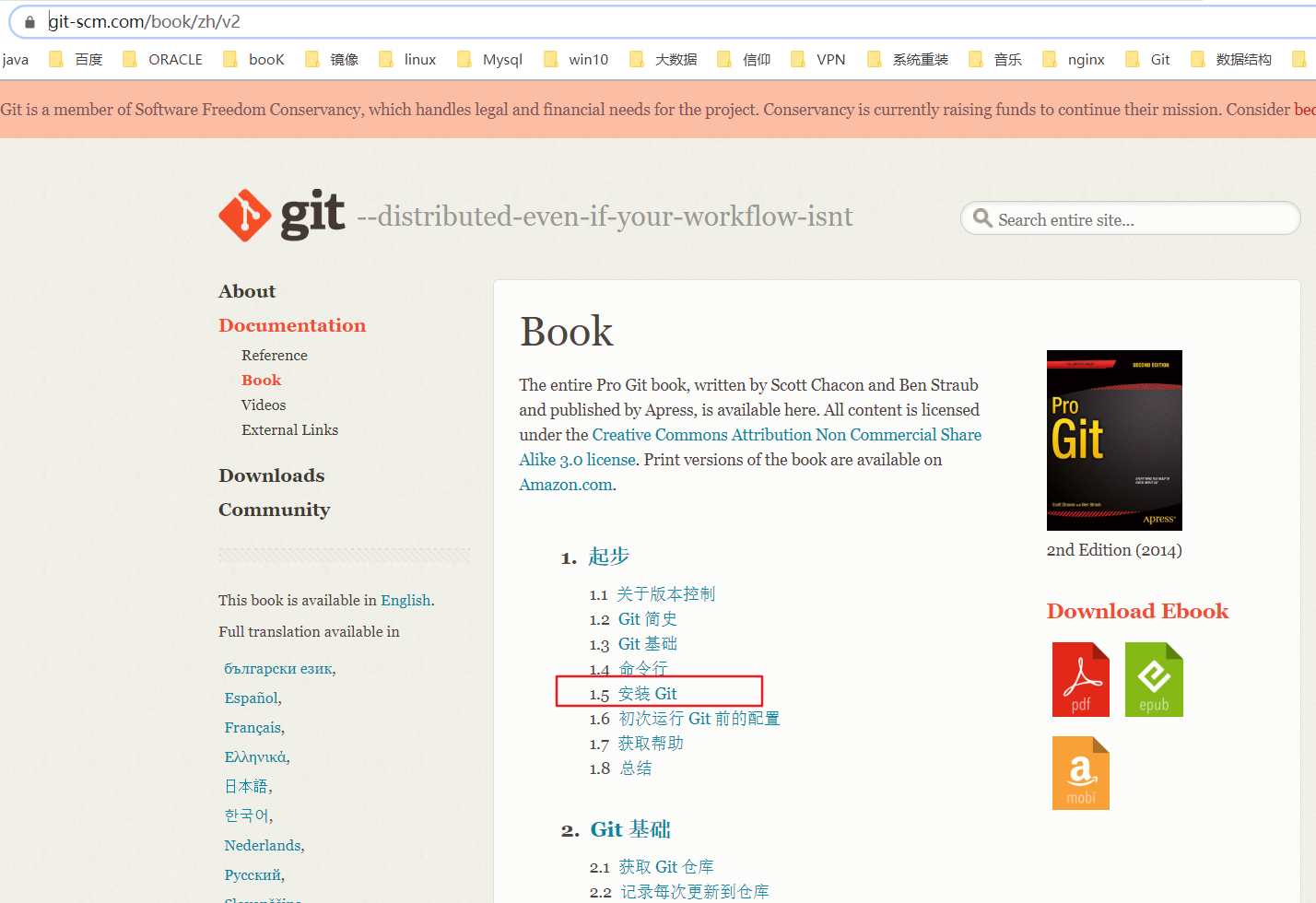Open section 1.4 命令行
Image resolution: width=1316 pixels, height=903 pixels.
pyautogui.click(x=643, y=669)
